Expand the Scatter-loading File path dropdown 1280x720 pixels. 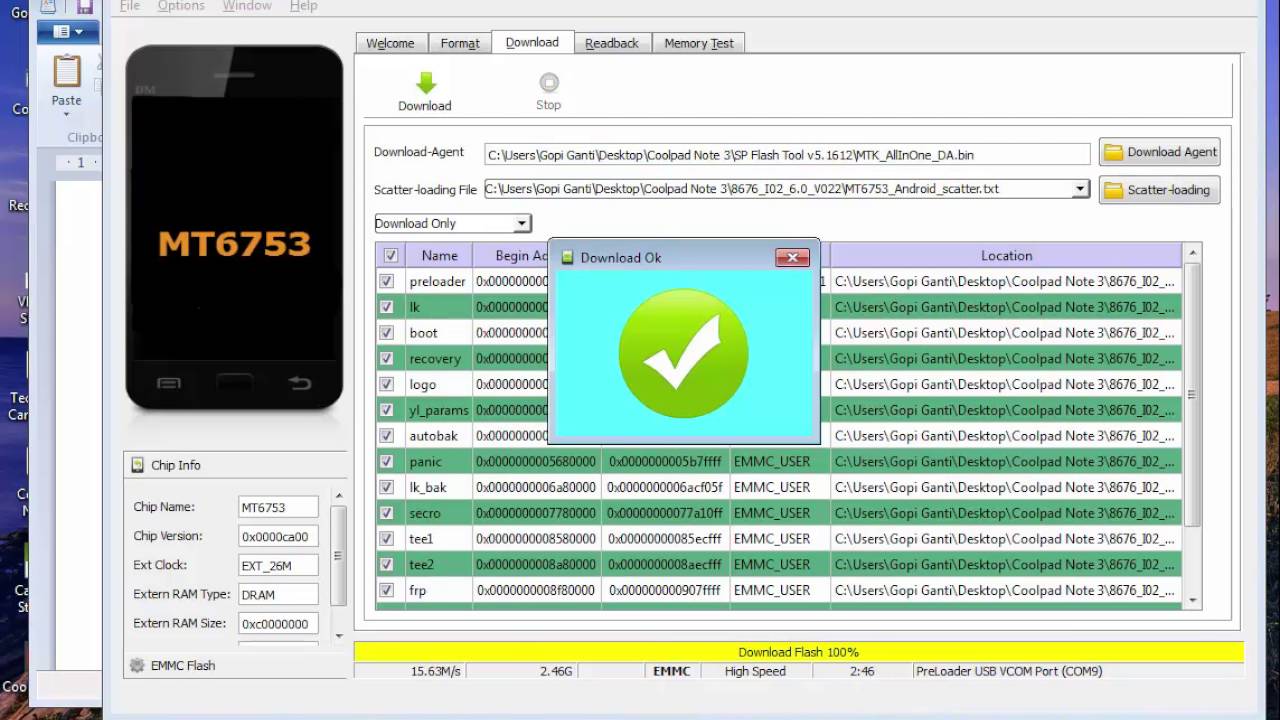coord(1080,189)
